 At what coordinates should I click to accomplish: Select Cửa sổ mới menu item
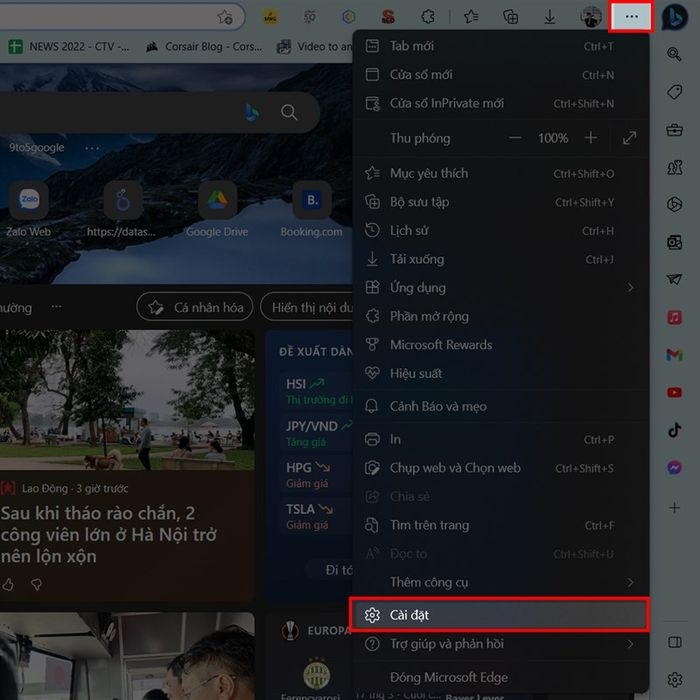tap(500, 75)
